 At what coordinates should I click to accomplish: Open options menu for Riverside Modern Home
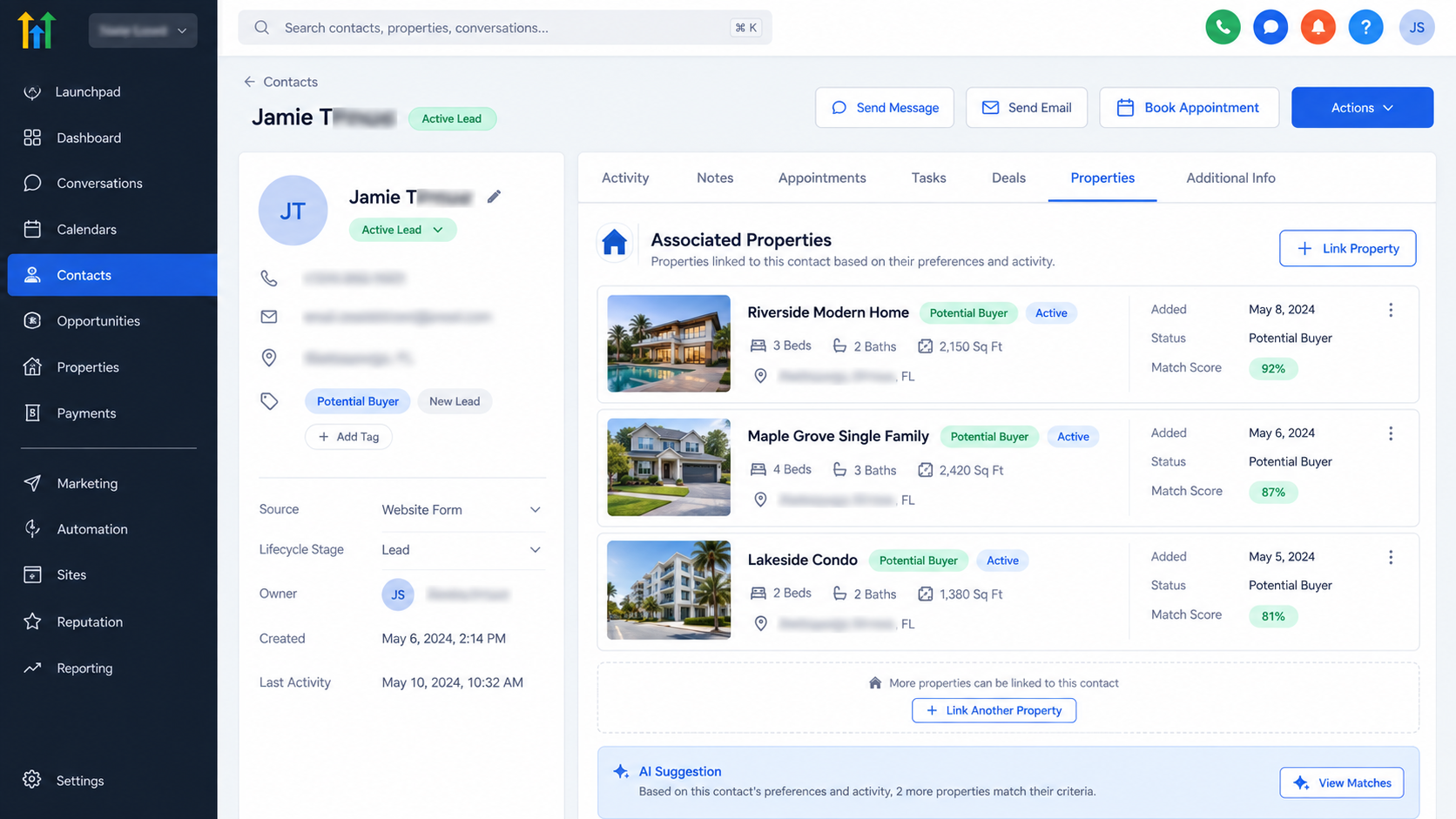[x=1391, y=310]
